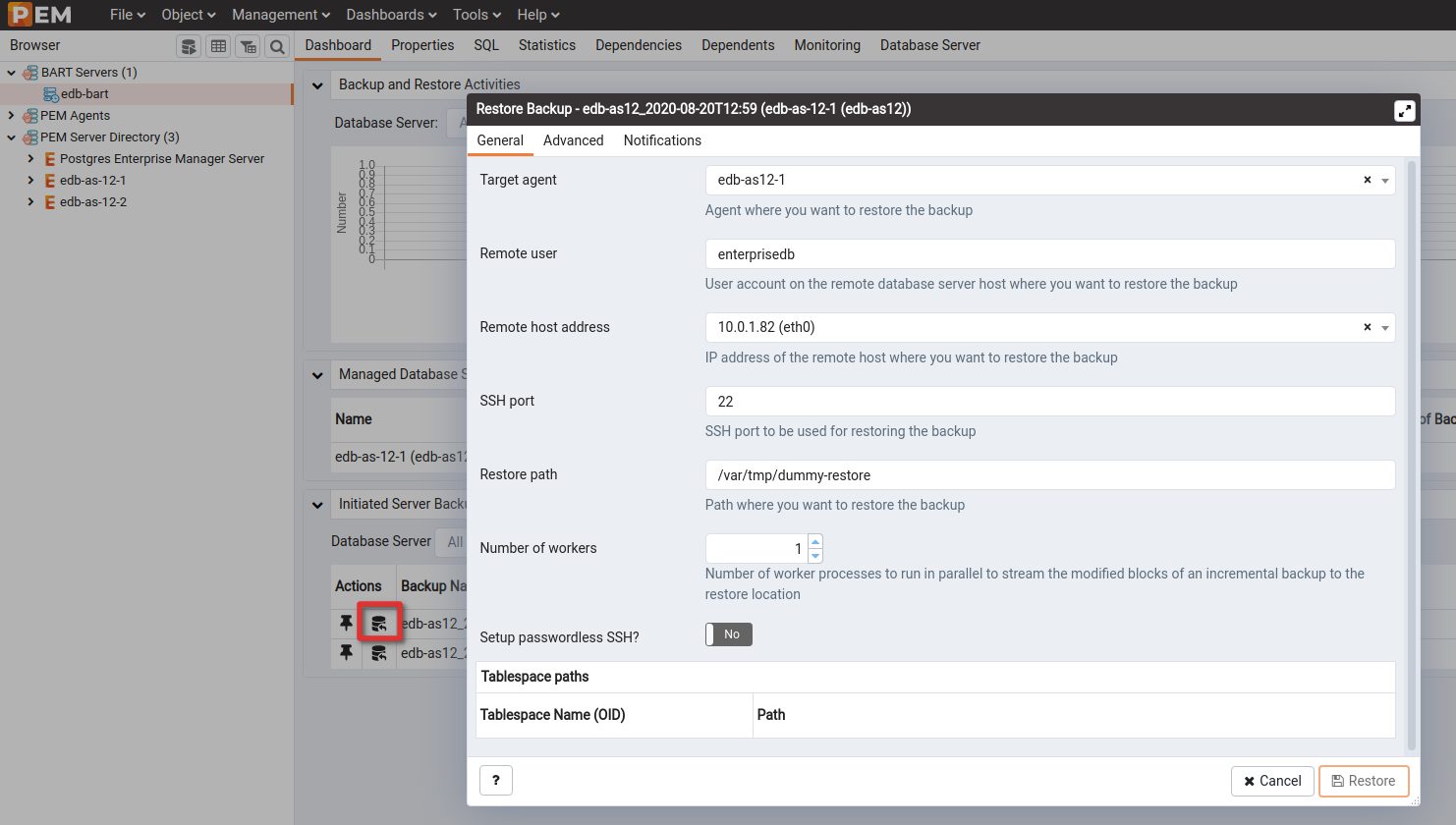Open the view data grid icon
1456x825 pixels.
(x=218, y=46)
